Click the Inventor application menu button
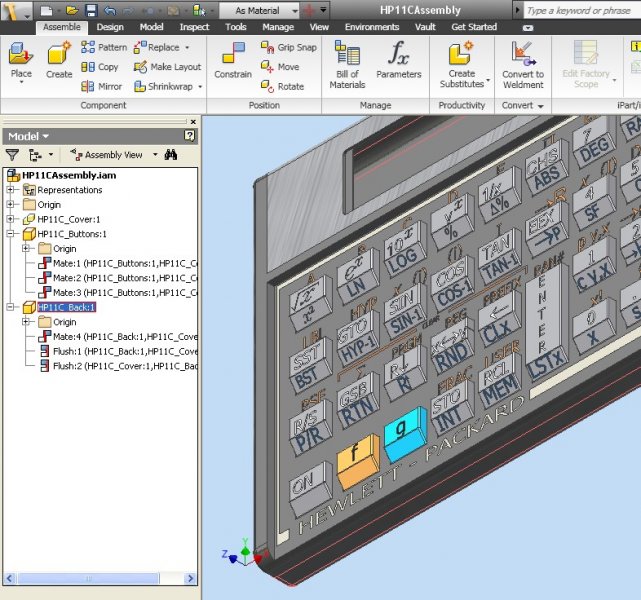This screenshot has height=600, width=641. (16, 11)
